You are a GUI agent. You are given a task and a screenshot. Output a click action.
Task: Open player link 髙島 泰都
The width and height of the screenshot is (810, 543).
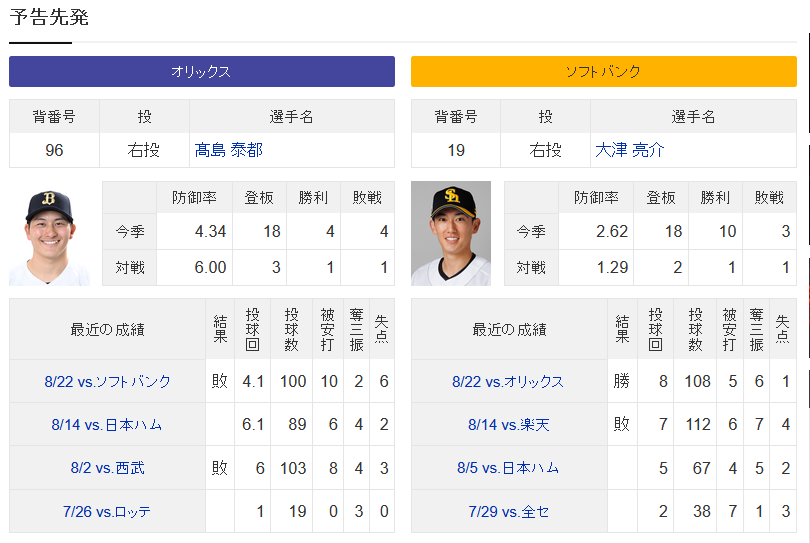point(229,150)
